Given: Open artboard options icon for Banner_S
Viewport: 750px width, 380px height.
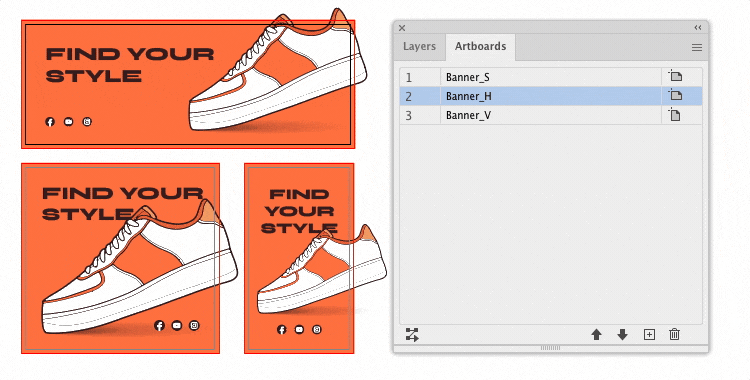Looking at the screenshot, I should pyautogui.click(x=675, y=77).
